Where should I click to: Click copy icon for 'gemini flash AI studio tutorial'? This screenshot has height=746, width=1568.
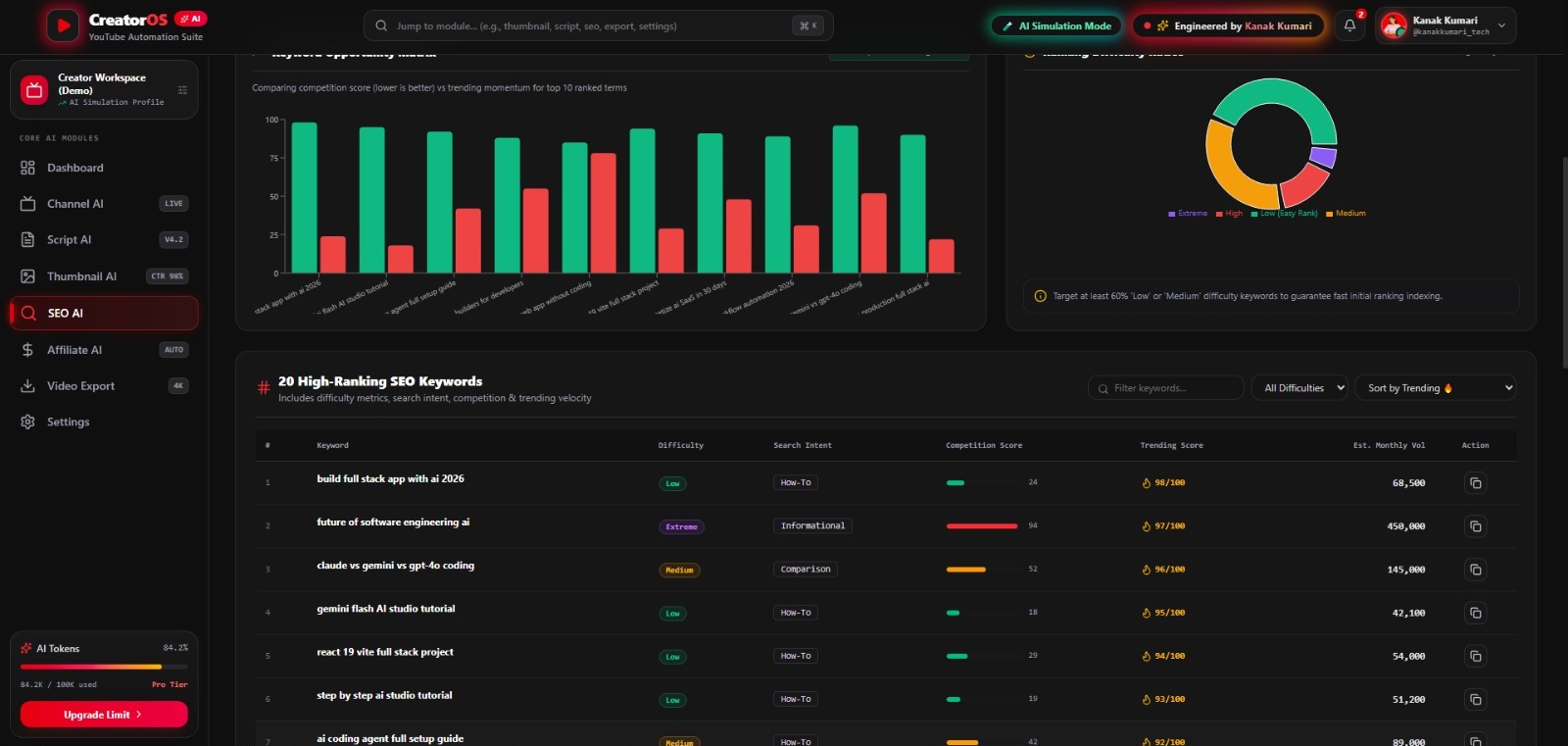pos(1475,613)
